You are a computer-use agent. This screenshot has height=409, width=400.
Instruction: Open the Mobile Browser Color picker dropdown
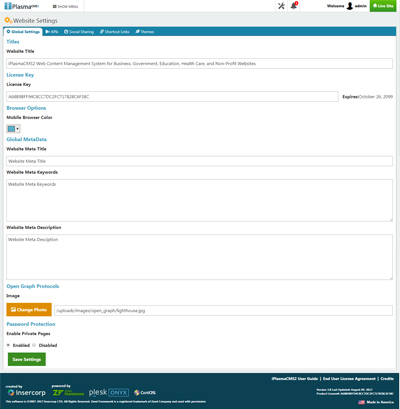[x=13, y=129]
